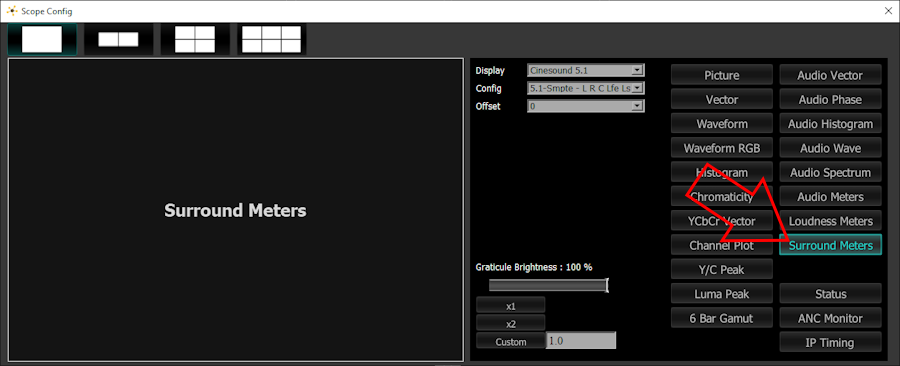
Task: Choose the Vector scope button
Action: click(x=721, y=99)
